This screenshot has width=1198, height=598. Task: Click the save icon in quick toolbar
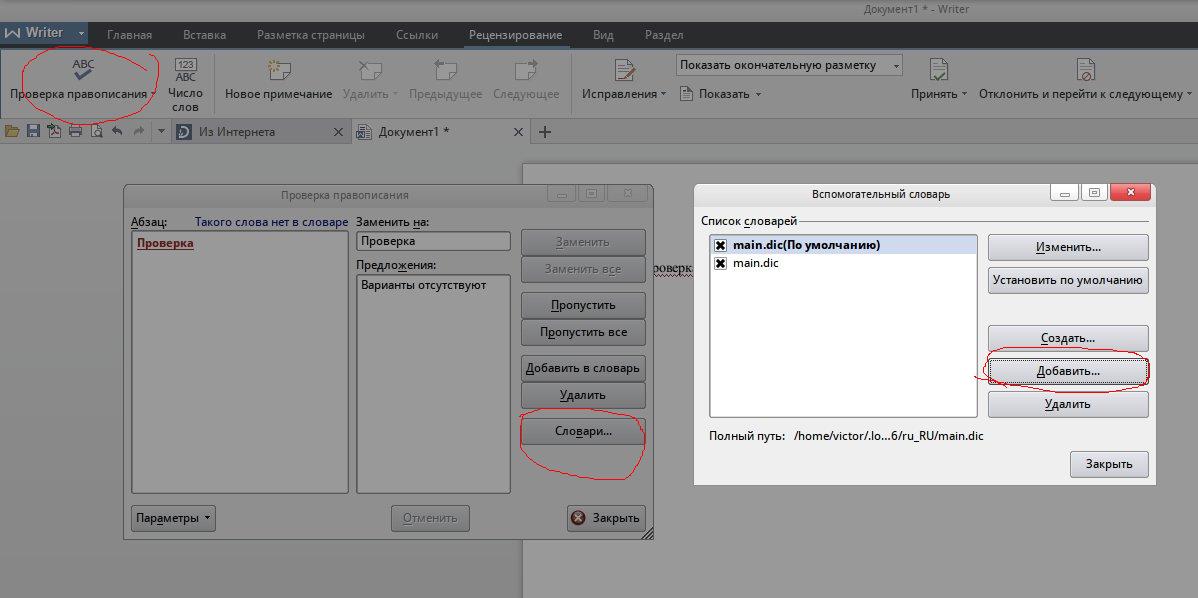tap(33, 131)
